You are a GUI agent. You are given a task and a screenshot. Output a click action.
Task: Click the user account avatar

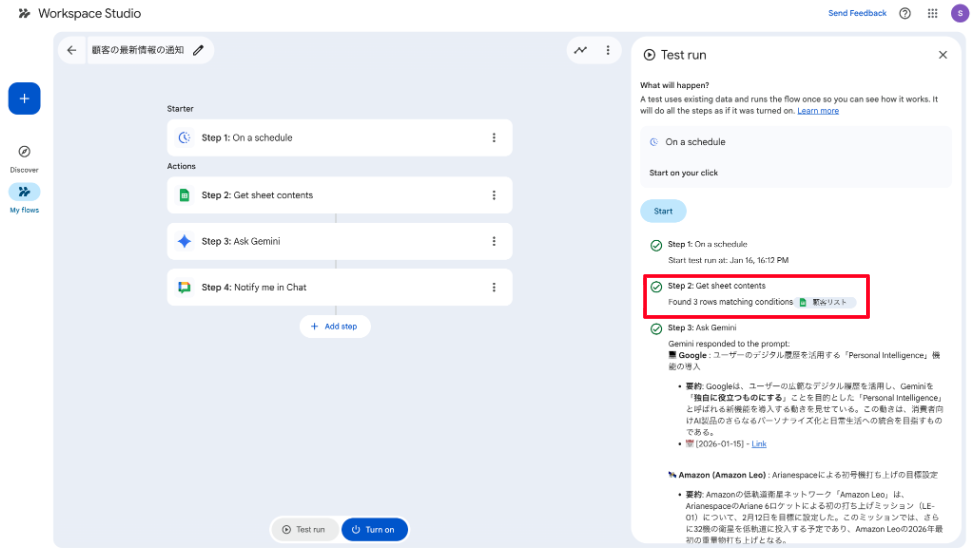(958, 14)
